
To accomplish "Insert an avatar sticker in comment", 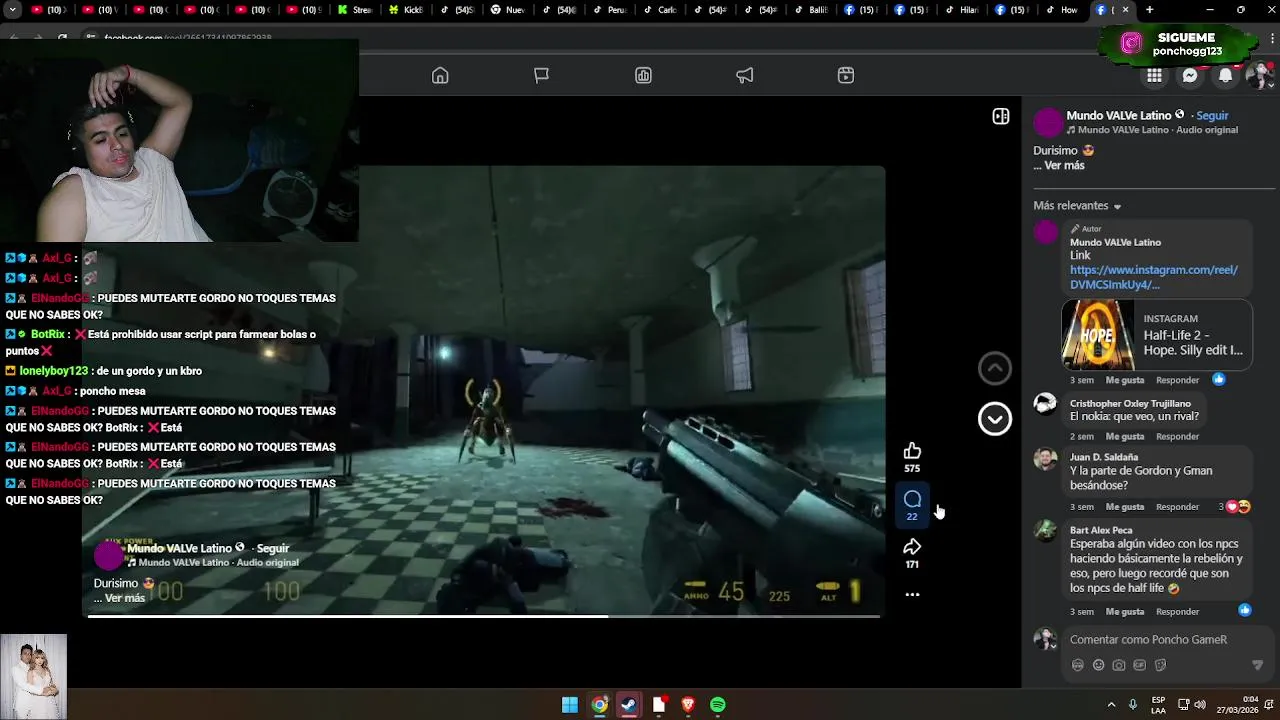I will click(x=1077, y=665).
